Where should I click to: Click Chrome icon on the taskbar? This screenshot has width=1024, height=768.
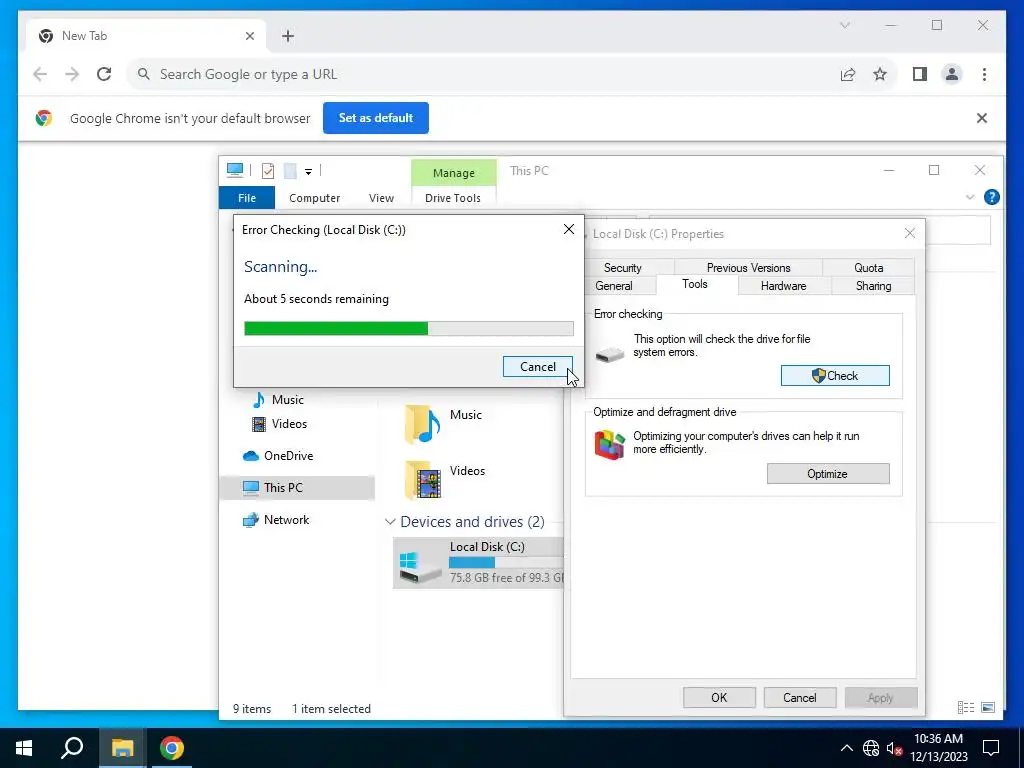pos(172,748)
